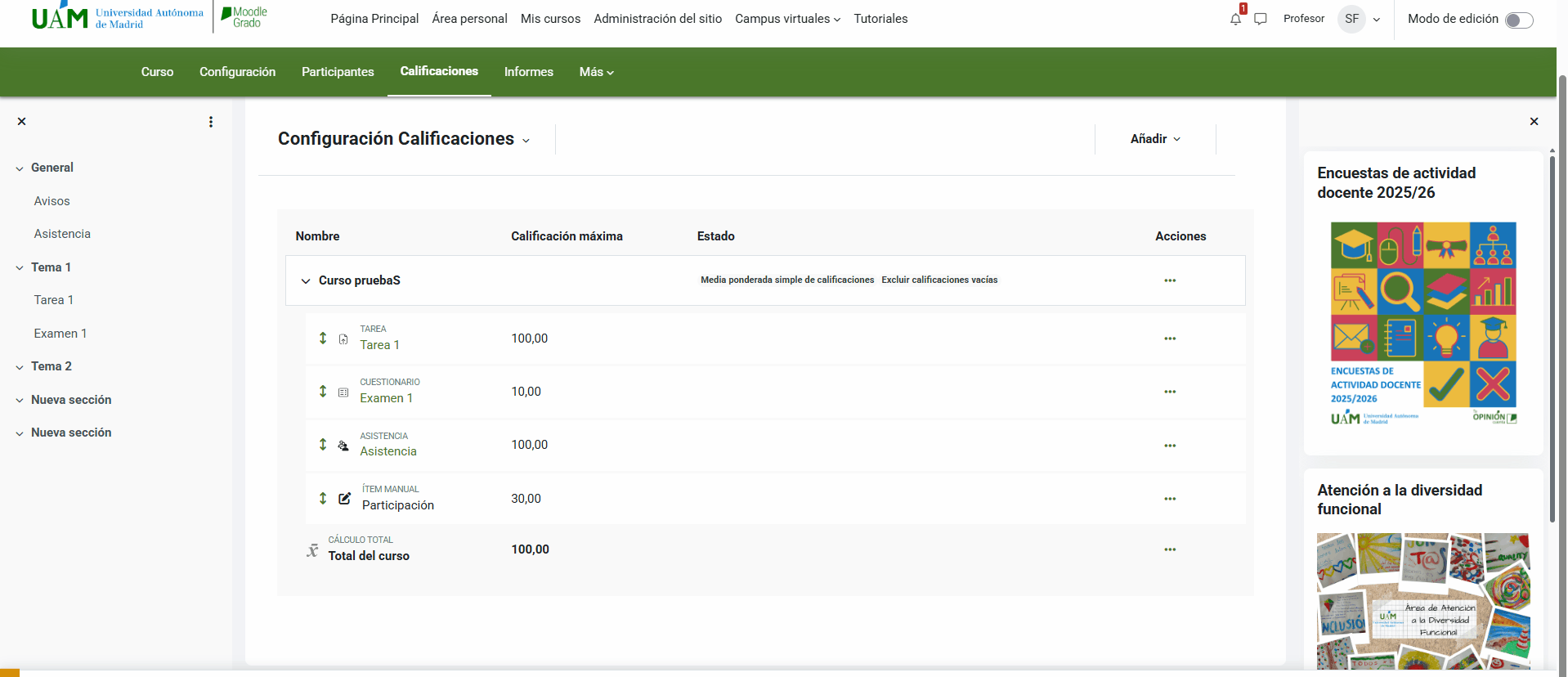Click the move arrow icon for Tarea 1
This screenshot has width=1568, height=677.
tap(323, 338)
